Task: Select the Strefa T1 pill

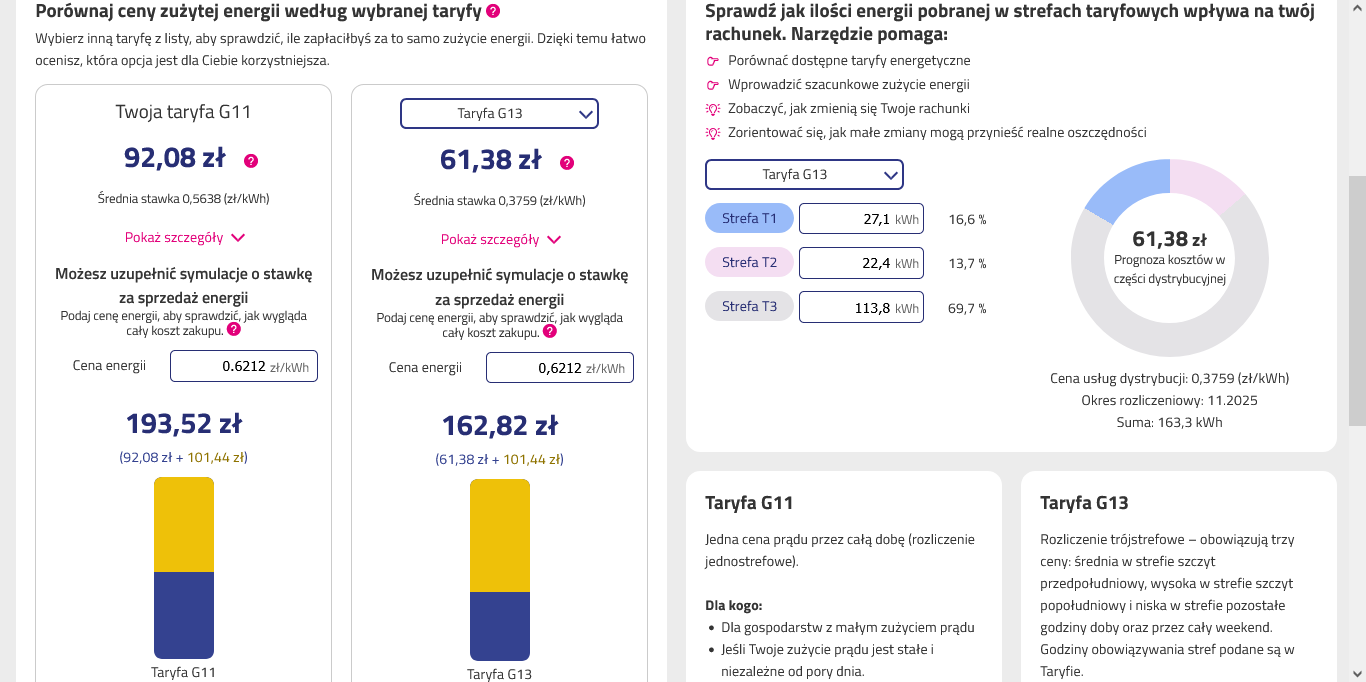Action: tap(749, 218)
